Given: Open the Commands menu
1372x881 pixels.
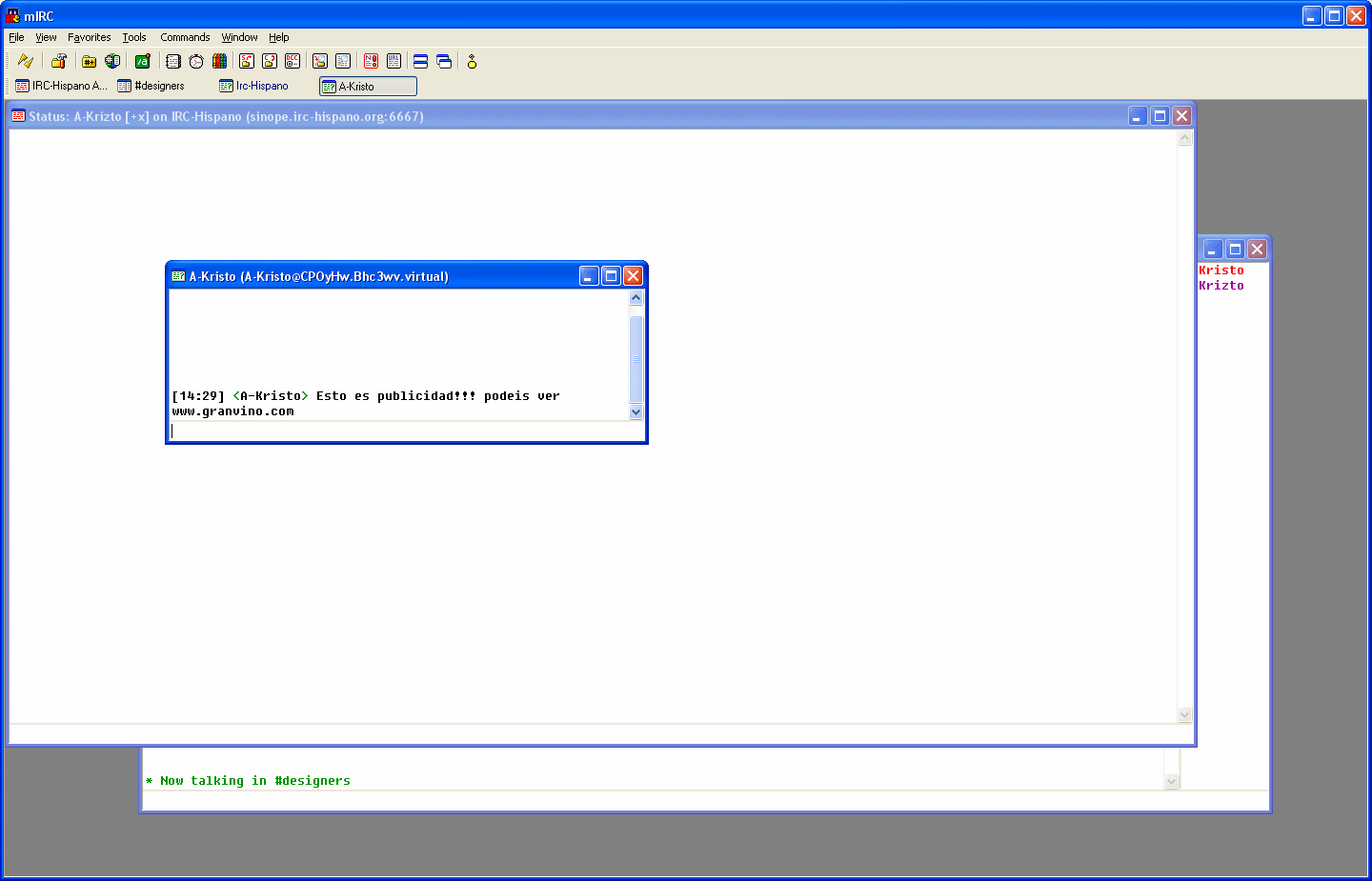Looking at the screenshot, I should click(185, 37).
